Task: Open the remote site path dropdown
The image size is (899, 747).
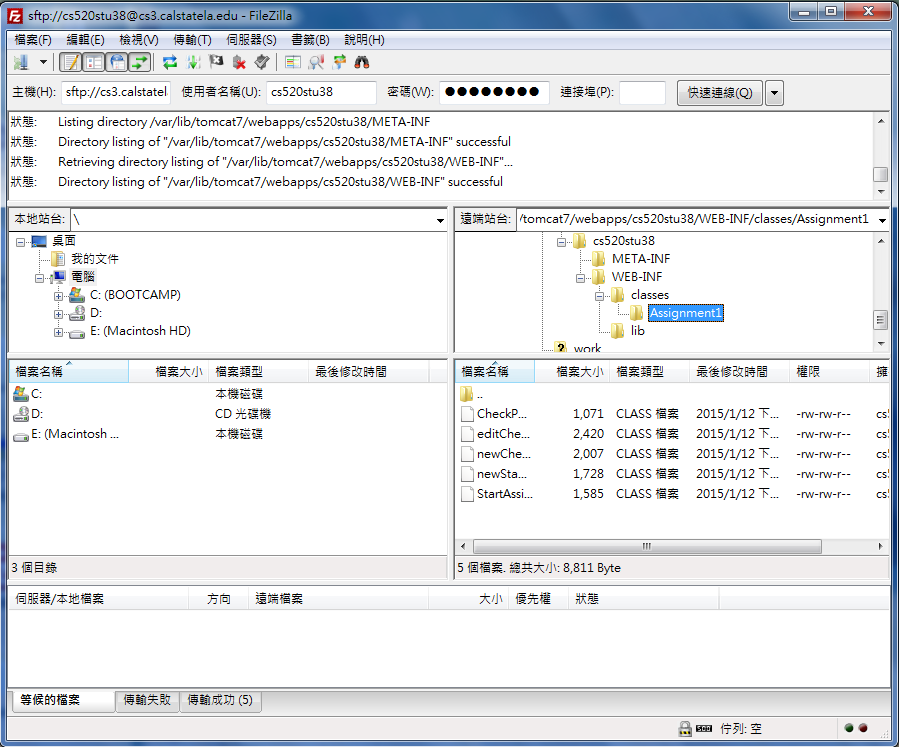Action: pos(882,219)
